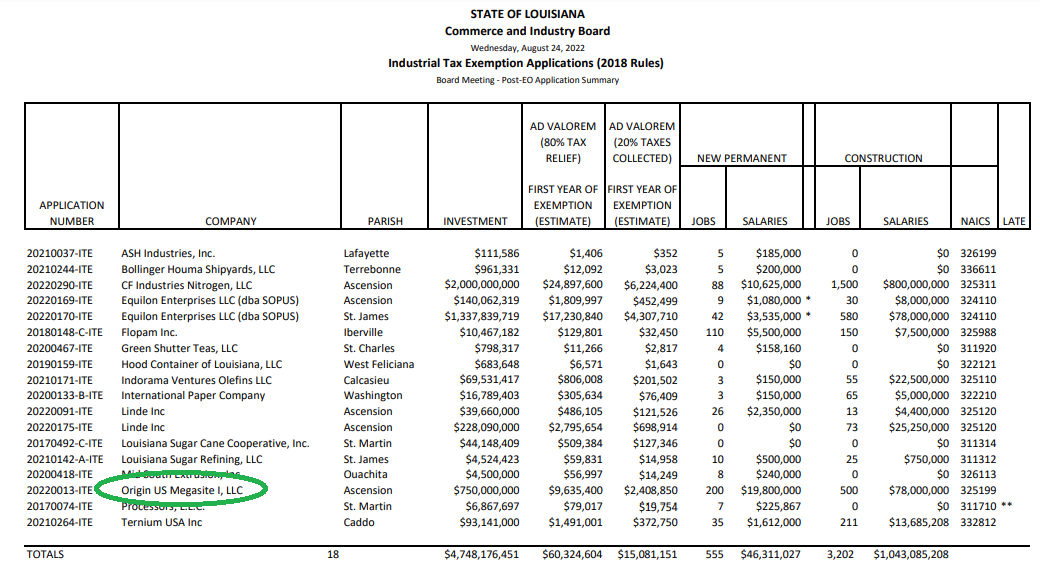
Task: Click the double asterisk late marker
Action: pos(1007,506)
